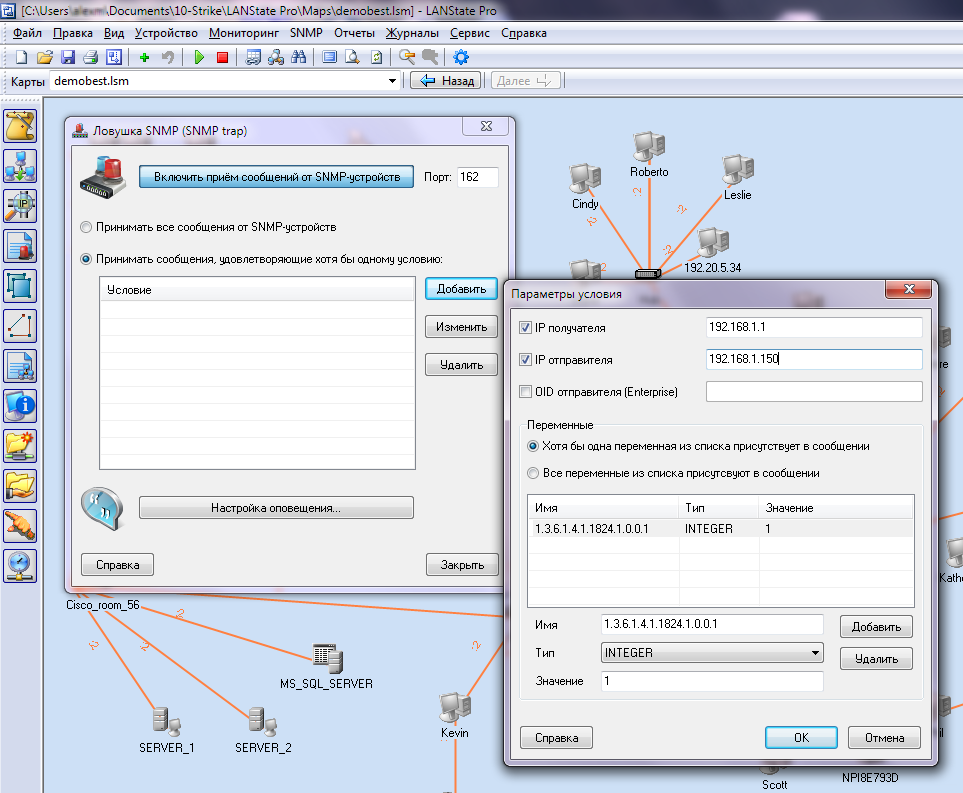The width and height of the screenshot is (963, 793).
Task: Open the Файл menu
Action: coord(27,33)
